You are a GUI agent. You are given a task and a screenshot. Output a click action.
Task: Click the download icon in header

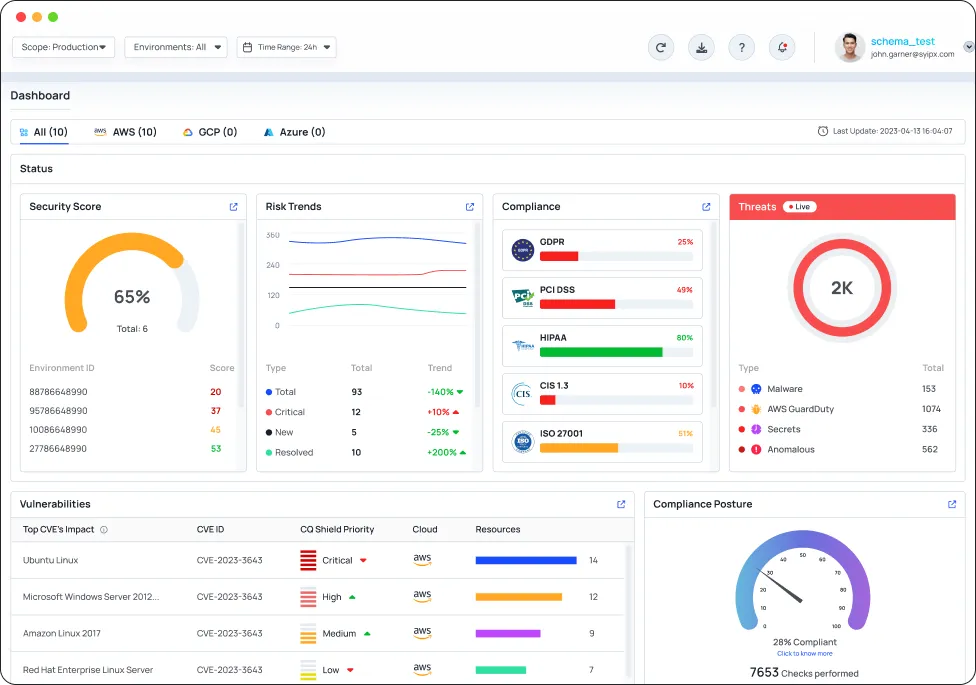tap(701, 47)
